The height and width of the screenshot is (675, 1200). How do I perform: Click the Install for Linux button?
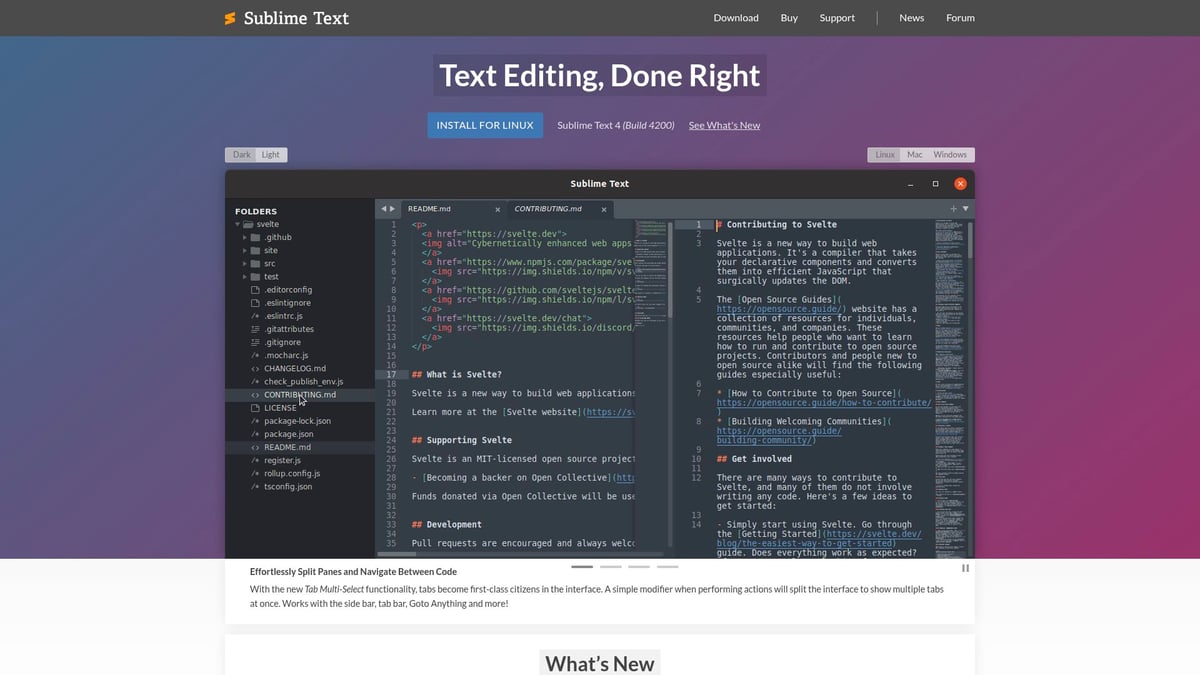pos(485,125)
